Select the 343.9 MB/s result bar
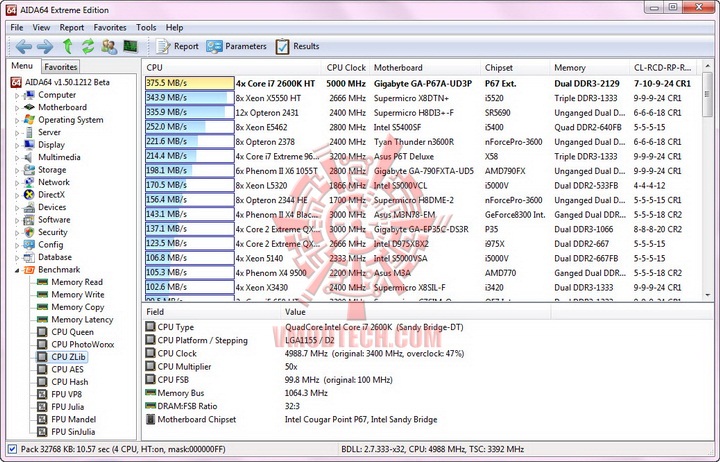 [190, 98]
